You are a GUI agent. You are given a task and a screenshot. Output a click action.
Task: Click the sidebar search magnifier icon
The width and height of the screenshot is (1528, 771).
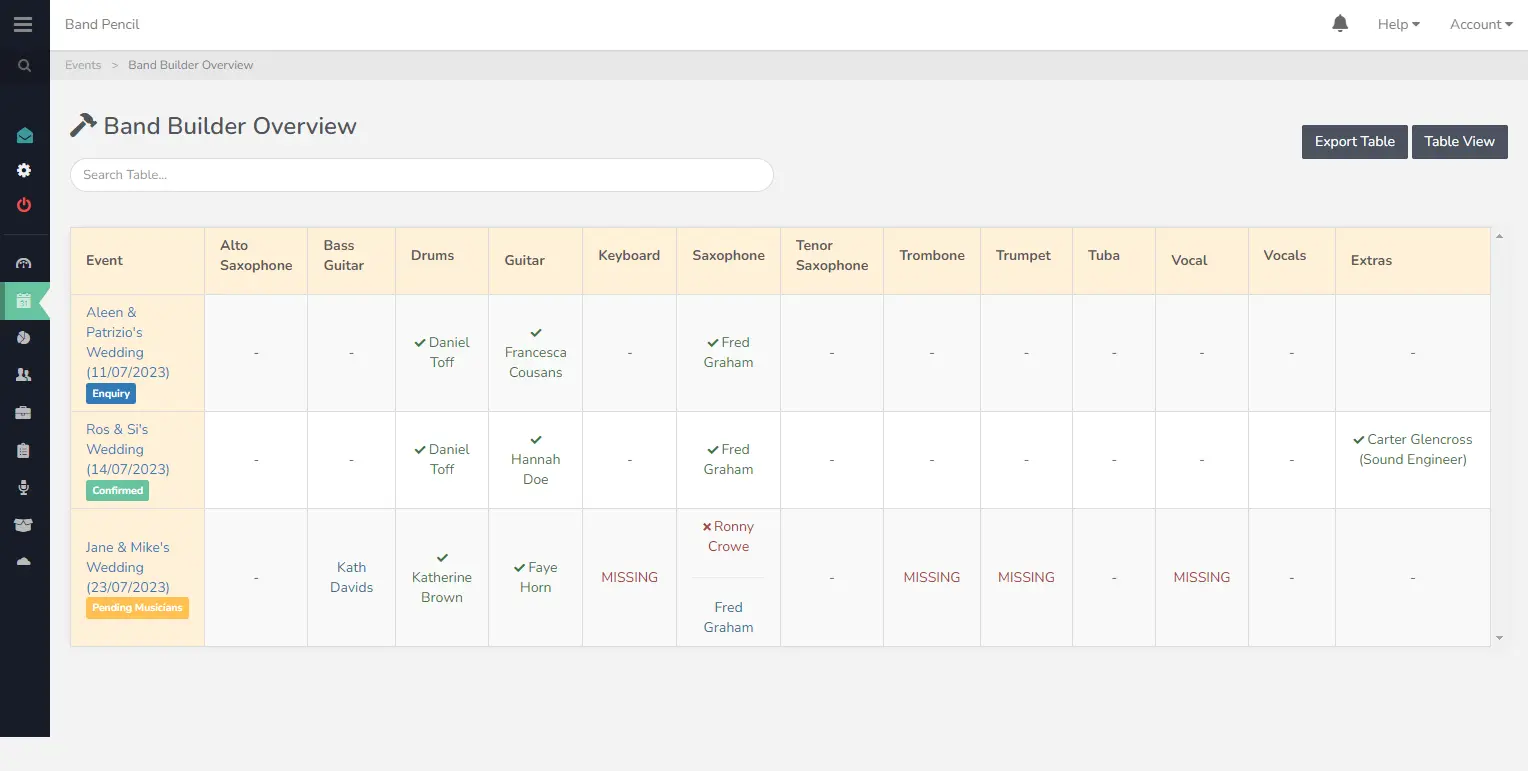coord(24,65)
